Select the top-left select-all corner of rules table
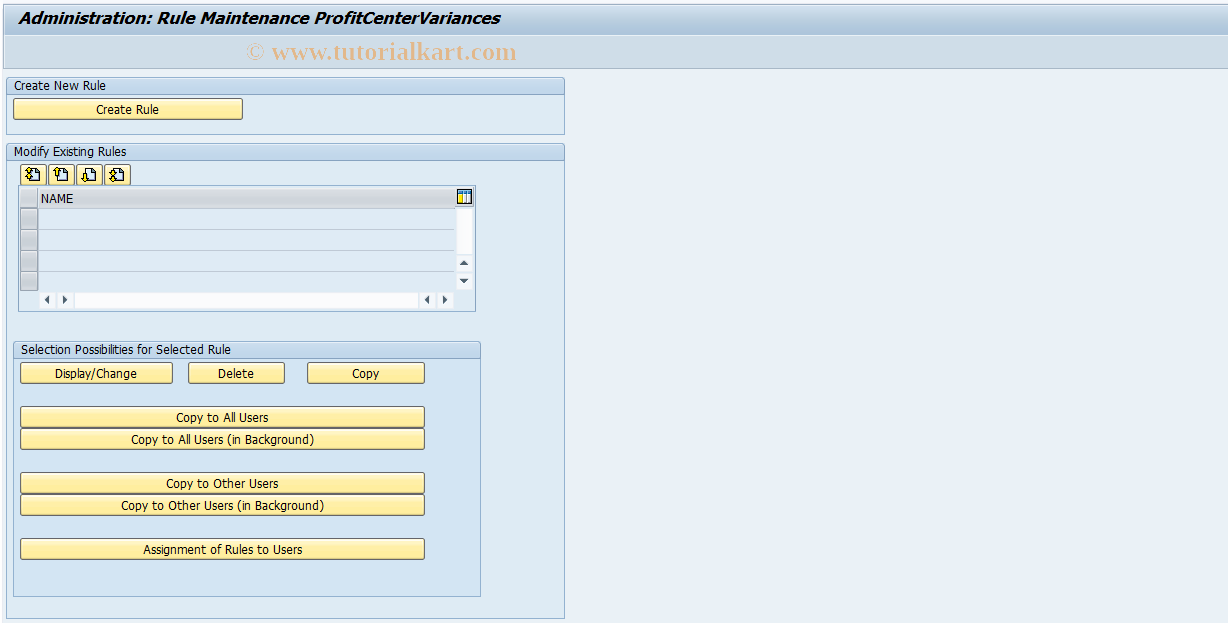 29,198
